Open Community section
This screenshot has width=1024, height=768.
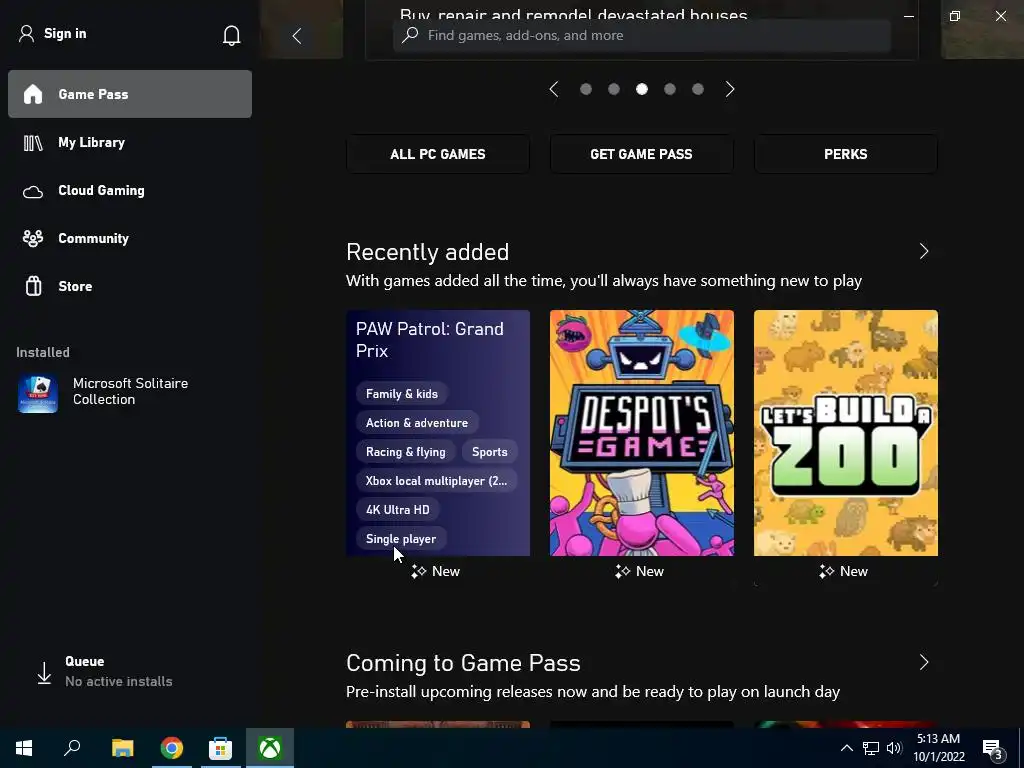pyautogui.click(x=130, y=238)
